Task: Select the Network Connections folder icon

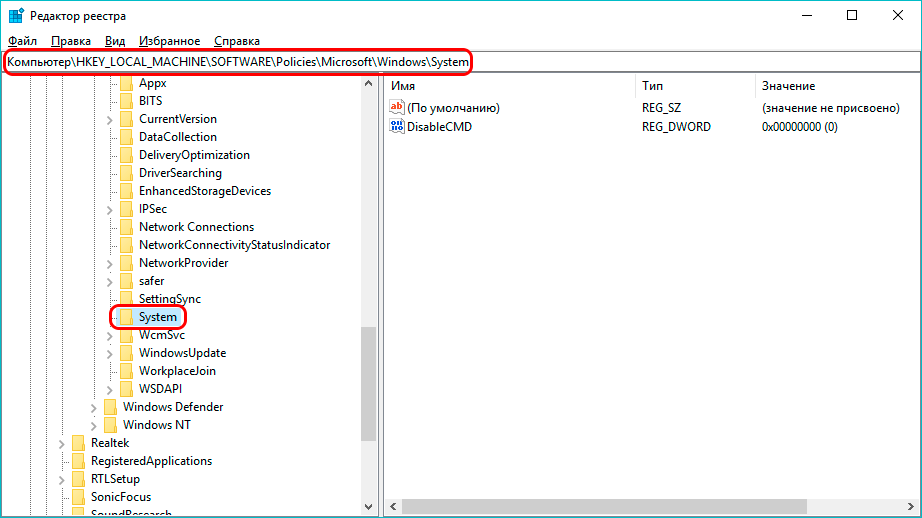Action: [x=126, y=227]
